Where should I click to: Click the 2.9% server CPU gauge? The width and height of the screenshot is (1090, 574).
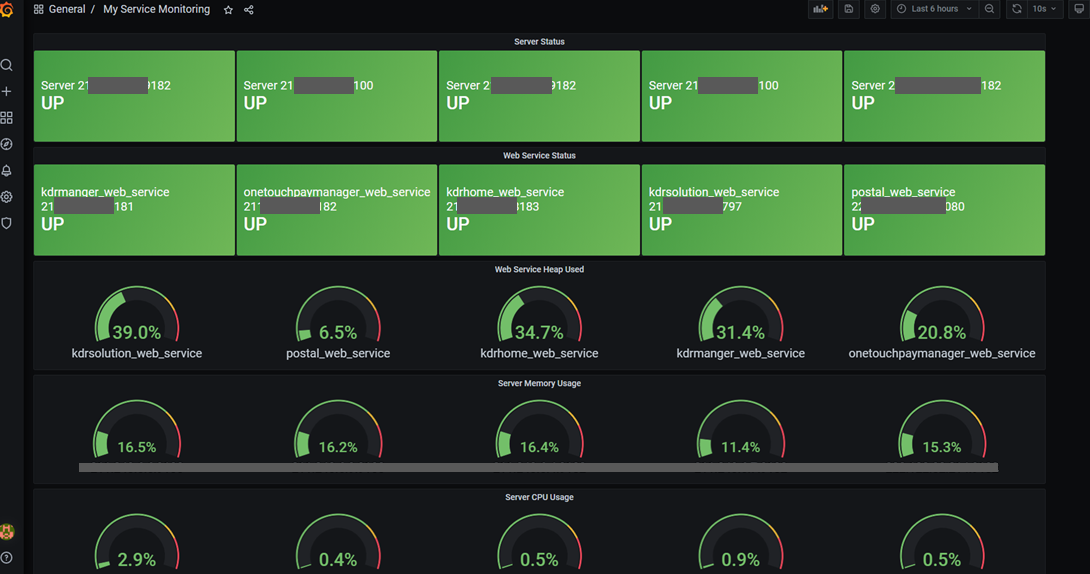pos(137,543)
